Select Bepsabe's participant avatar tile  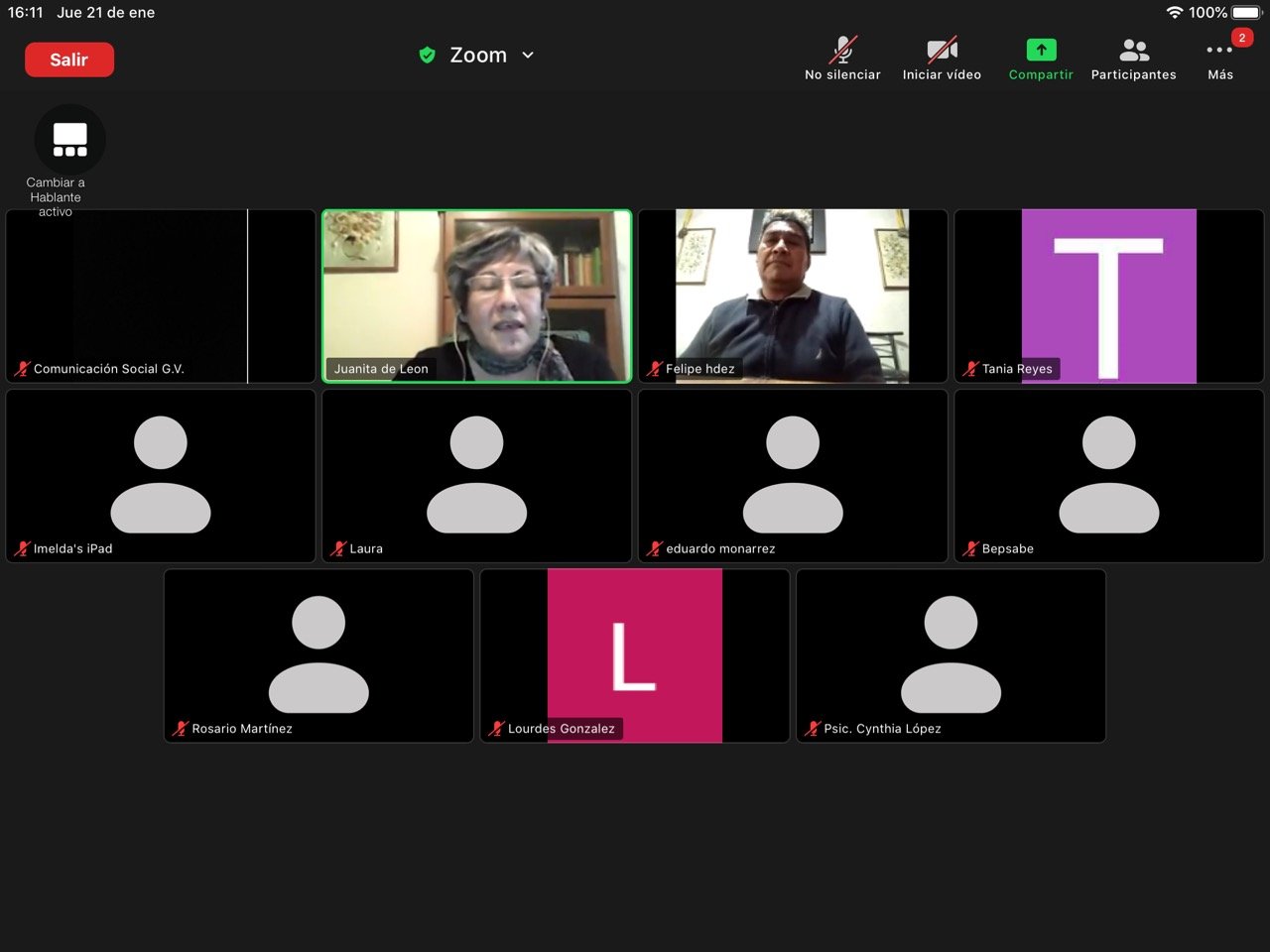(x=1109, y=476)
